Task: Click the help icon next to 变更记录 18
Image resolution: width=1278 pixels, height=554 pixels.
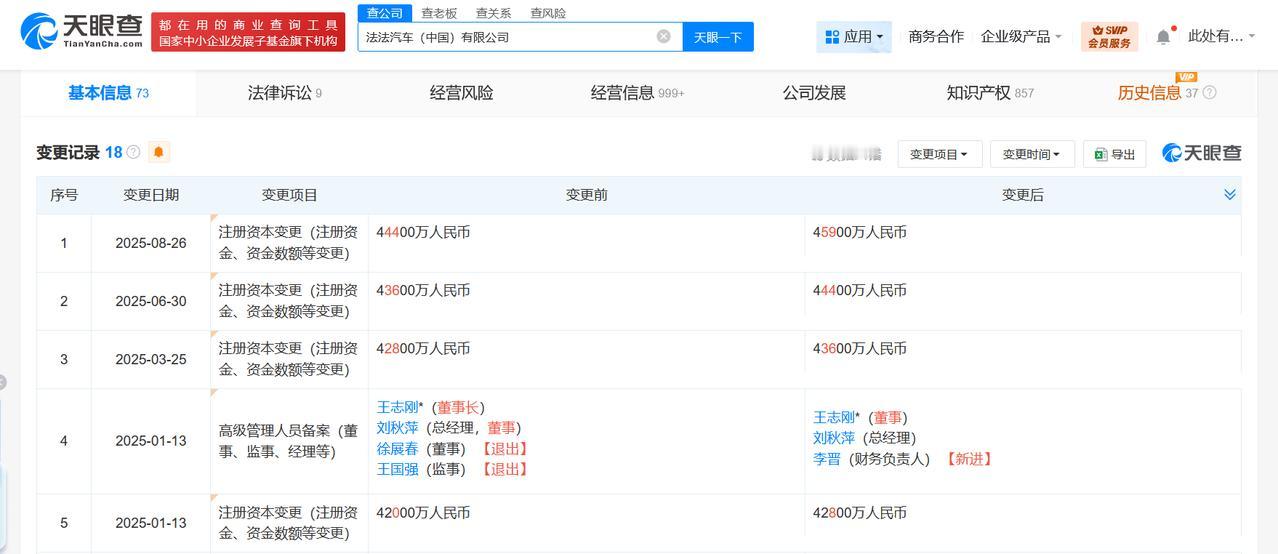Action: 133,152
